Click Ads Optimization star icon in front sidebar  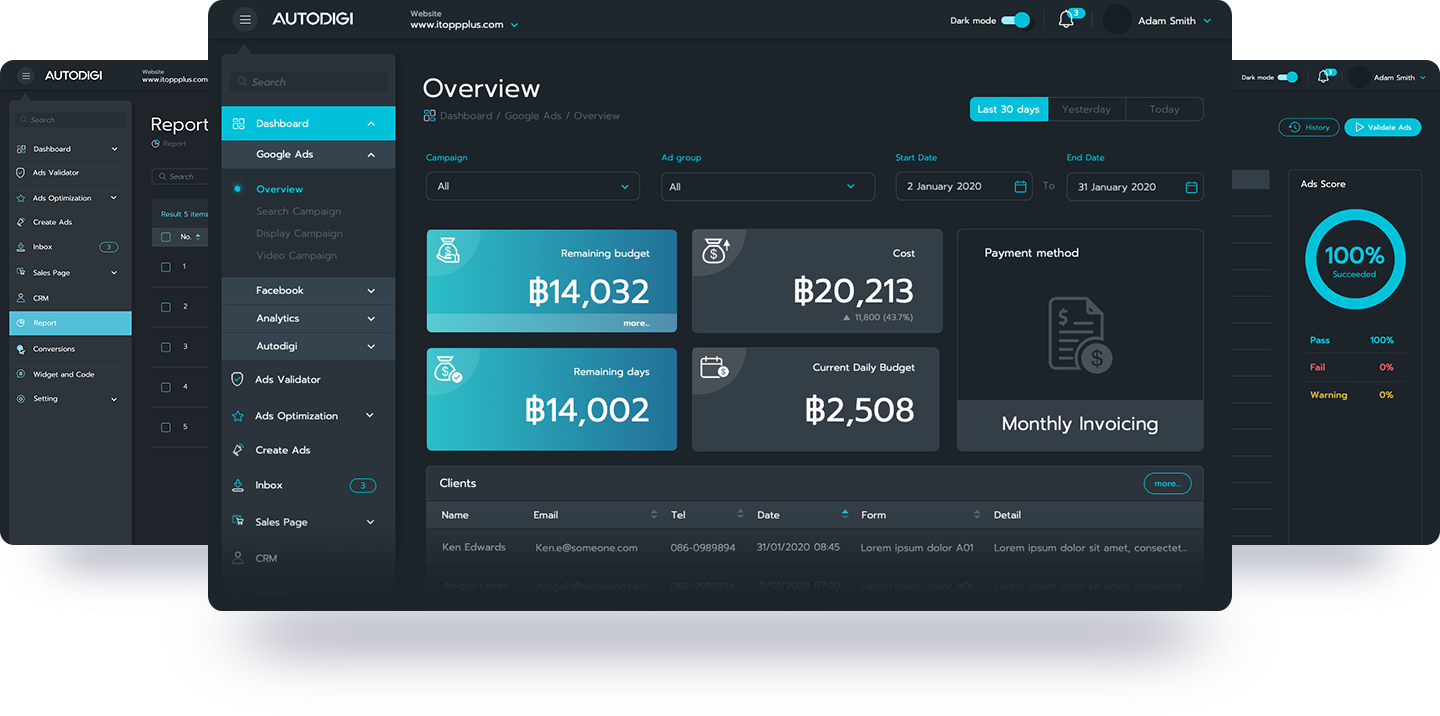click(x=238, y=416)
